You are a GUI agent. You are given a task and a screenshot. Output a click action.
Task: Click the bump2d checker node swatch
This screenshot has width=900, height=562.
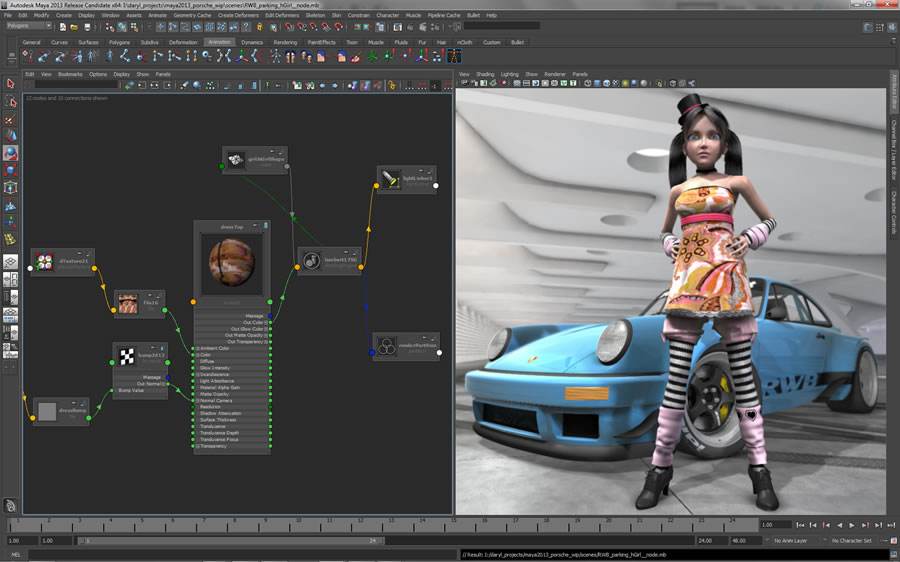[126, 356]
